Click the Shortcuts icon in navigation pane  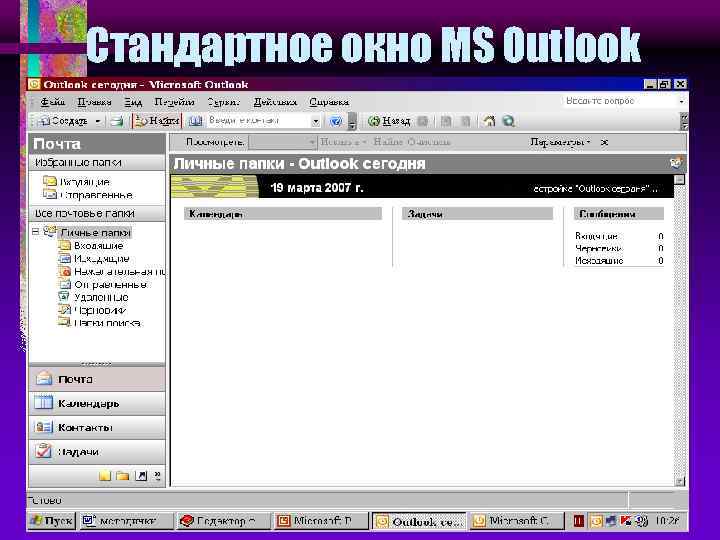click(x=141, y=476)
